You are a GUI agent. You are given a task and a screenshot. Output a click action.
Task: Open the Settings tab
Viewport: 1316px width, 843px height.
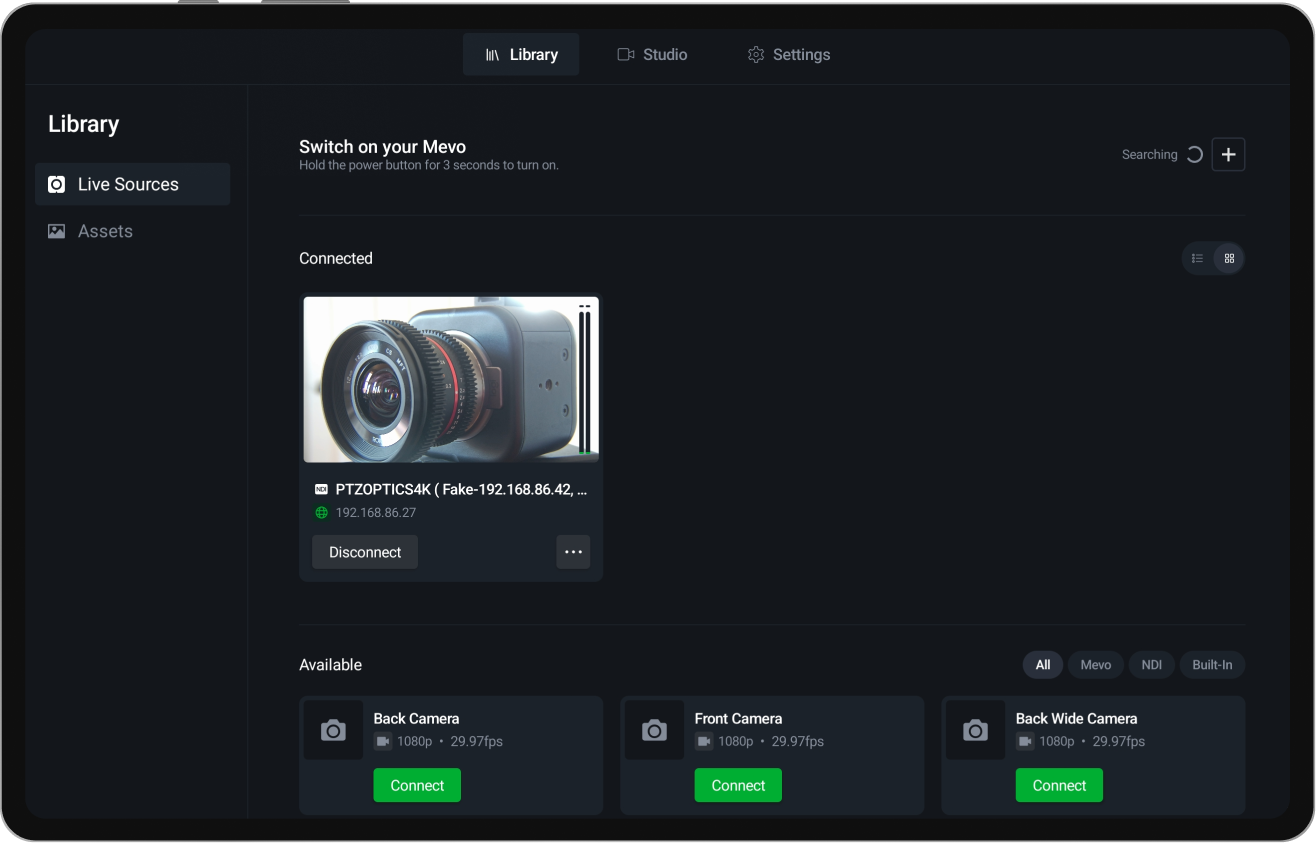pos(789,54)
